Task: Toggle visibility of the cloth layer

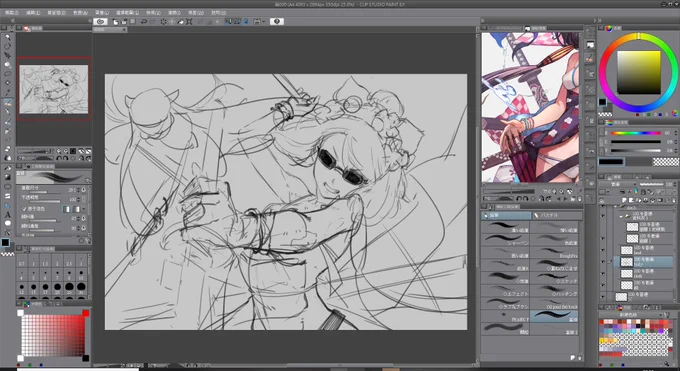Action: pyautogui.click(x=603, y=273)
